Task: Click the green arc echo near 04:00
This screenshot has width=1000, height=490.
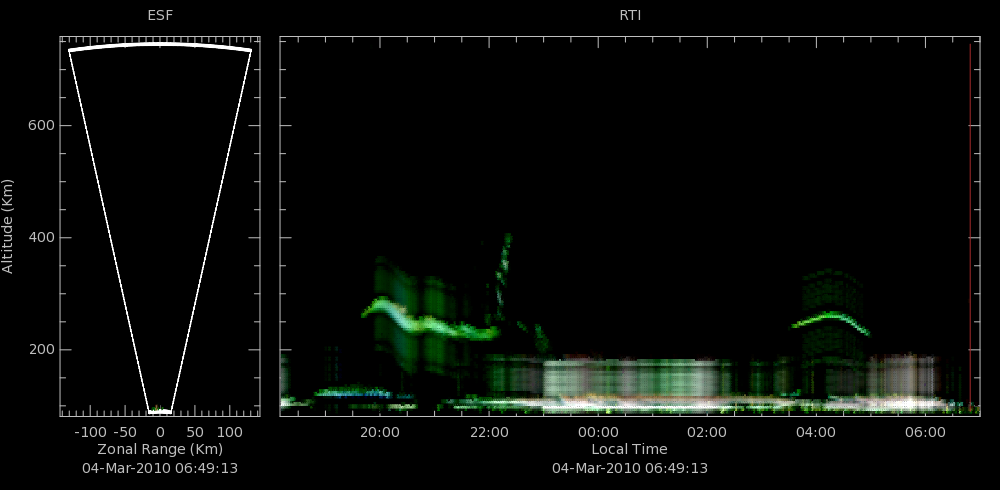Action: [x=831, y=321]
